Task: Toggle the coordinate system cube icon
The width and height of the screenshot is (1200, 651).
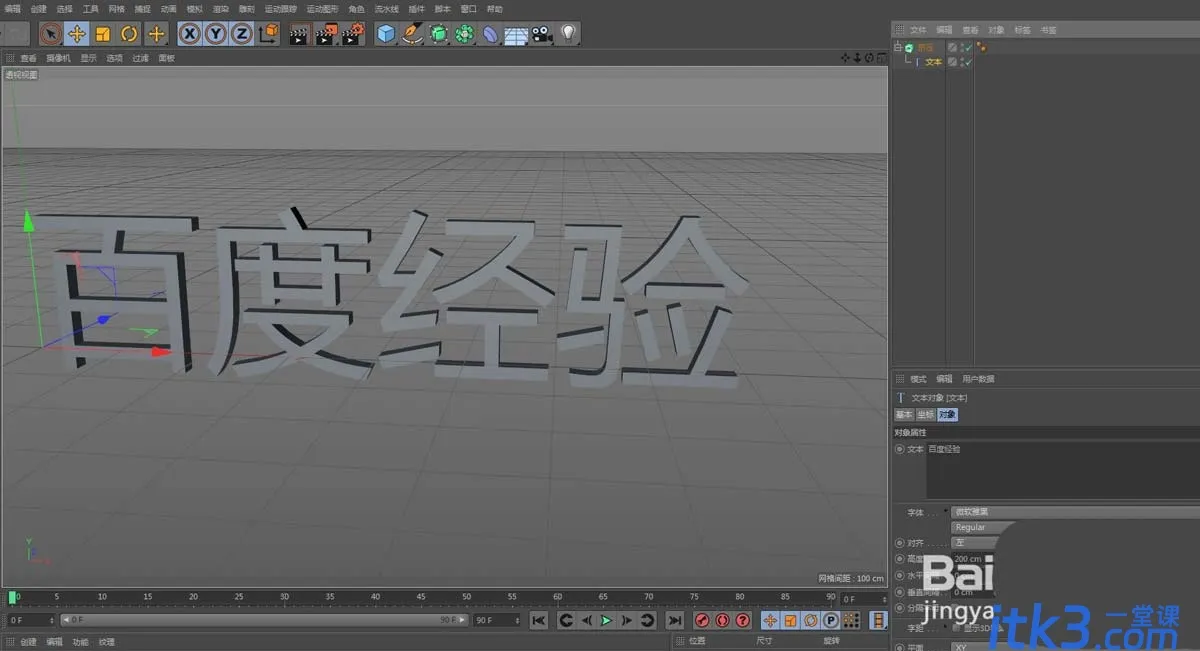Action: [x=268, y=34]
